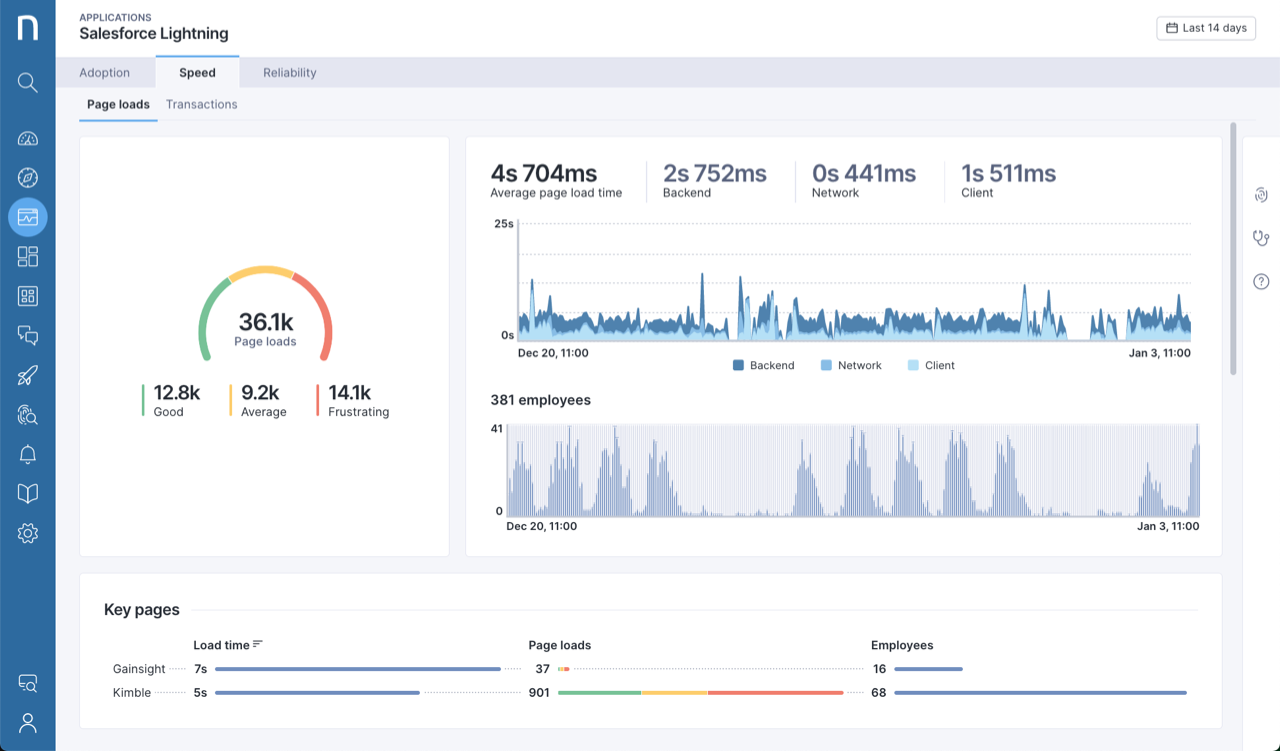Open search from the left sidebar
Viewport: 1280px width, 751px height.
[28, 83]
